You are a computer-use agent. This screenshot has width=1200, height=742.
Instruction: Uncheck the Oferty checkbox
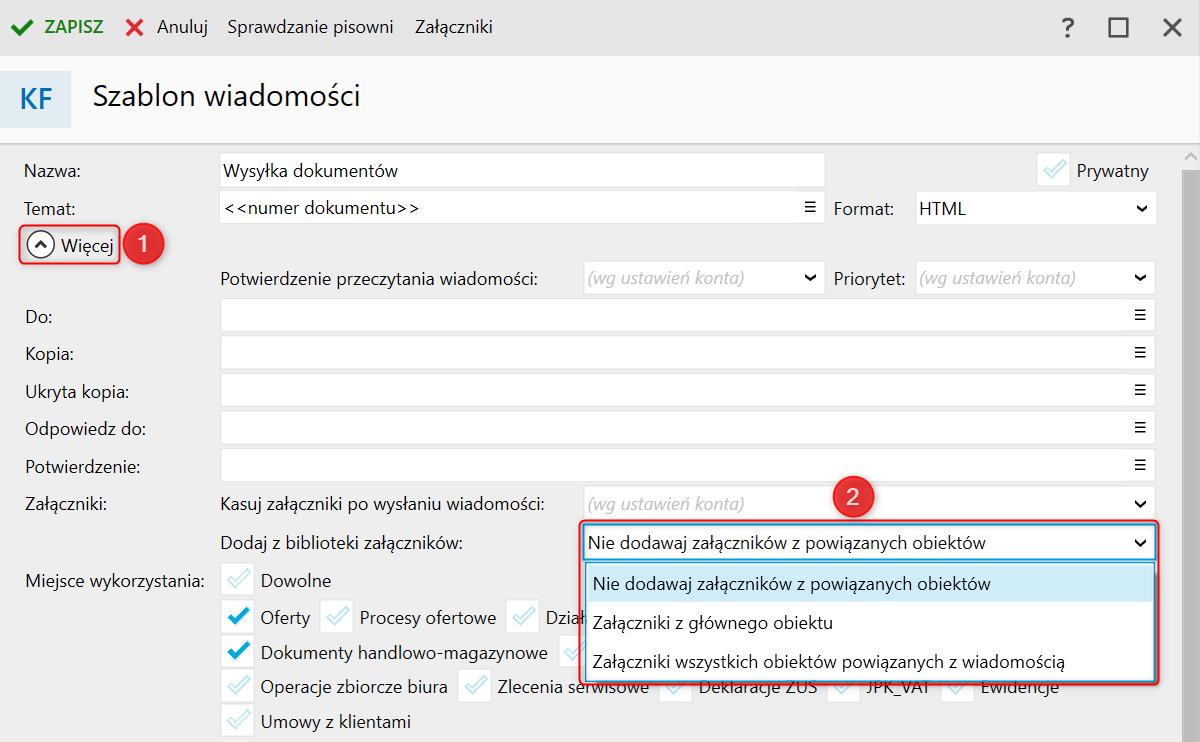(x=238, y=617)
